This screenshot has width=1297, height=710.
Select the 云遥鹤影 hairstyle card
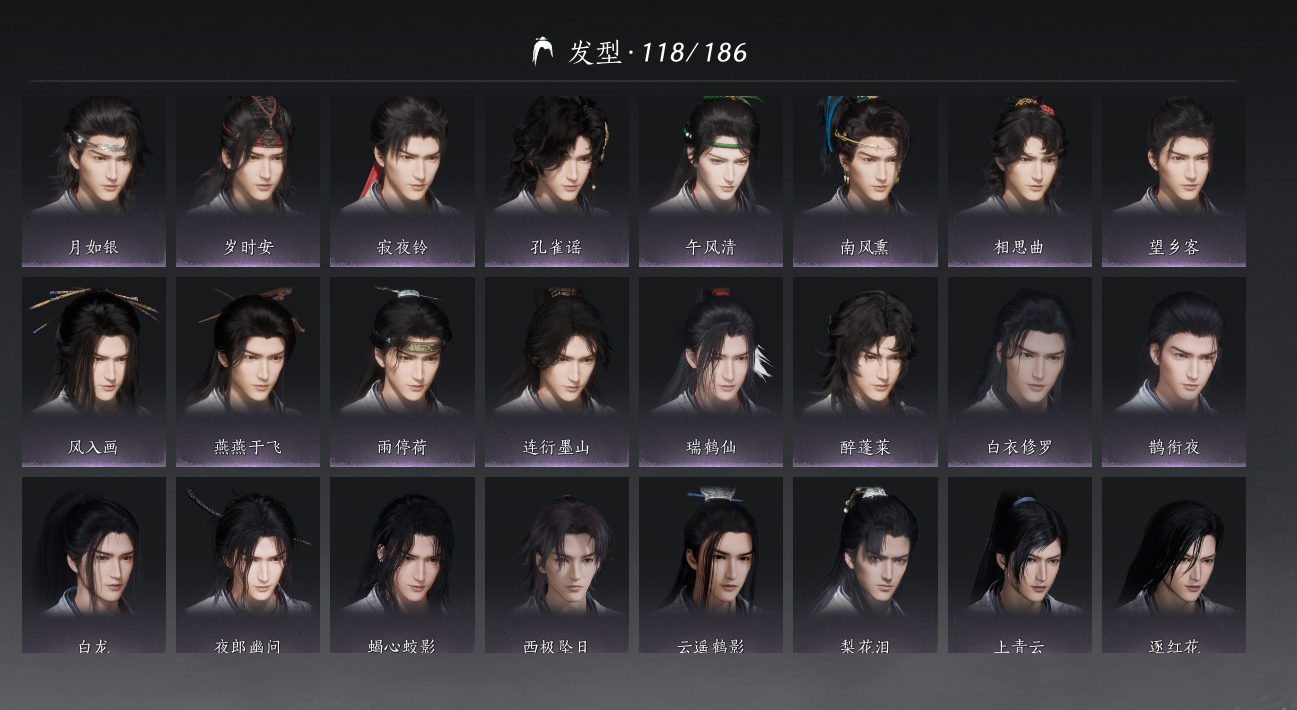pyautogui.click(x=711, y=565)
